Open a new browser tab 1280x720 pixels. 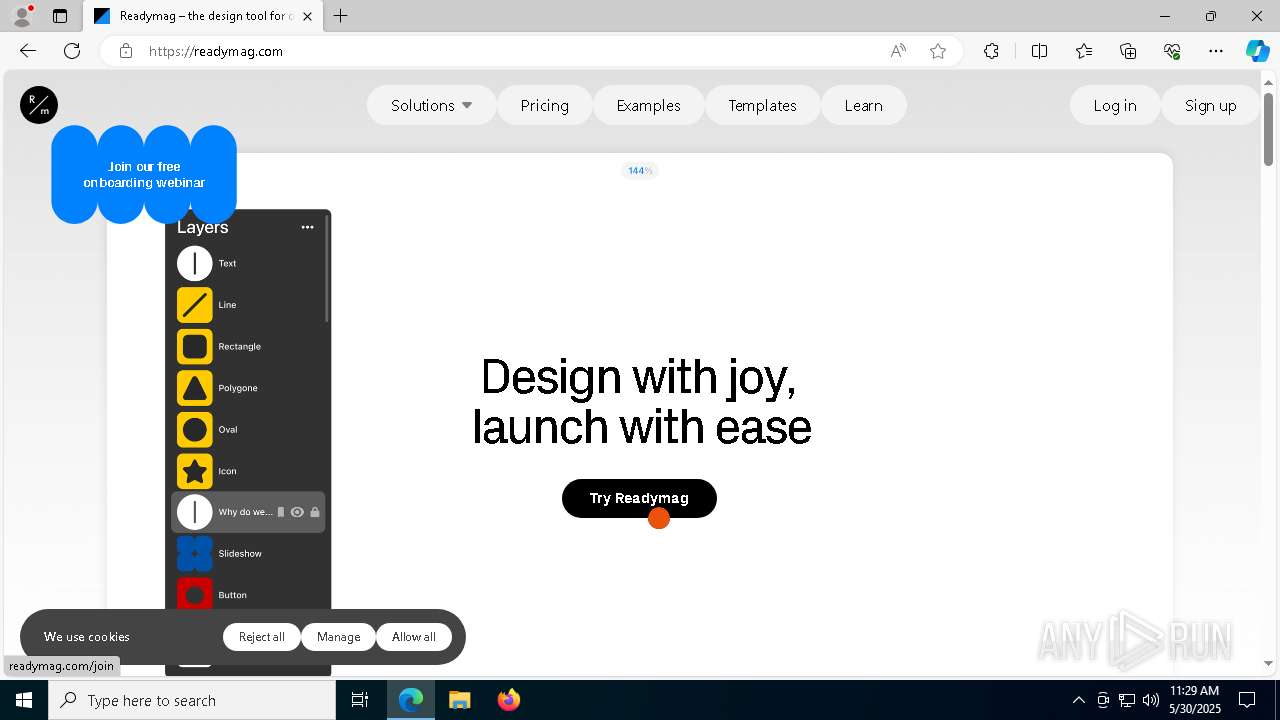click(x=341, y=16)
